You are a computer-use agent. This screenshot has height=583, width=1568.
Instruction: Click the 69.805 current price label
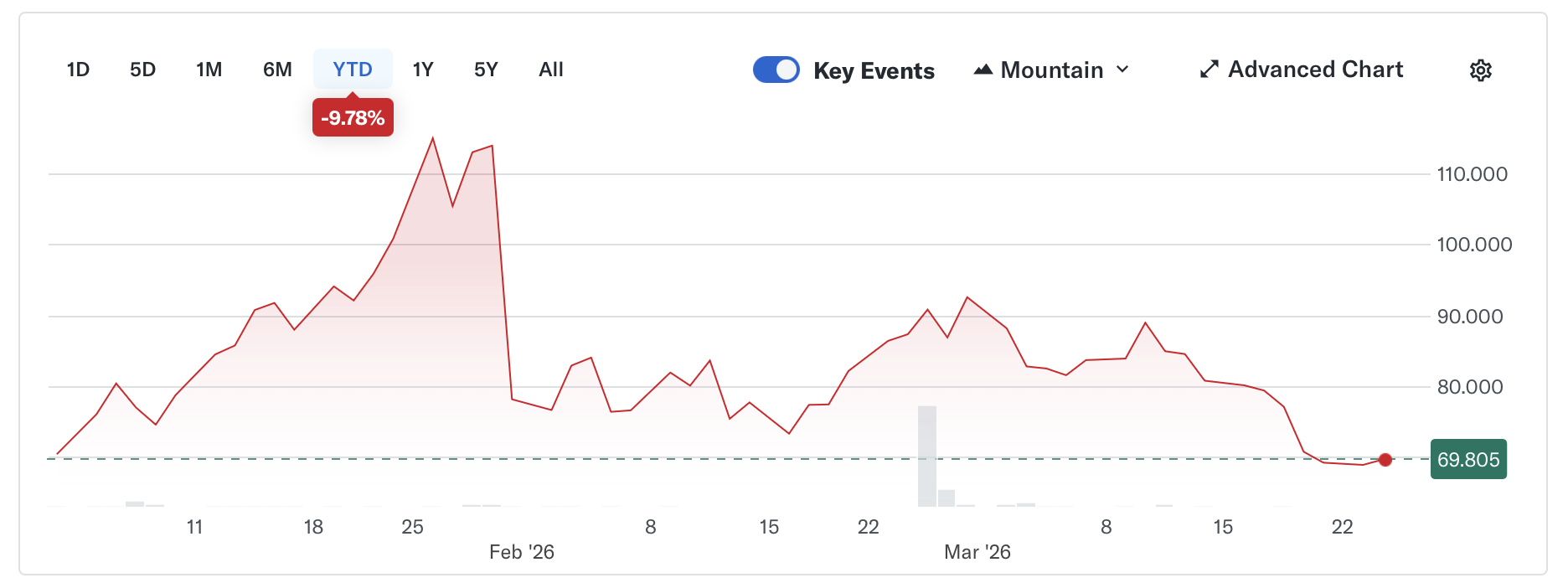(1467, 460)
